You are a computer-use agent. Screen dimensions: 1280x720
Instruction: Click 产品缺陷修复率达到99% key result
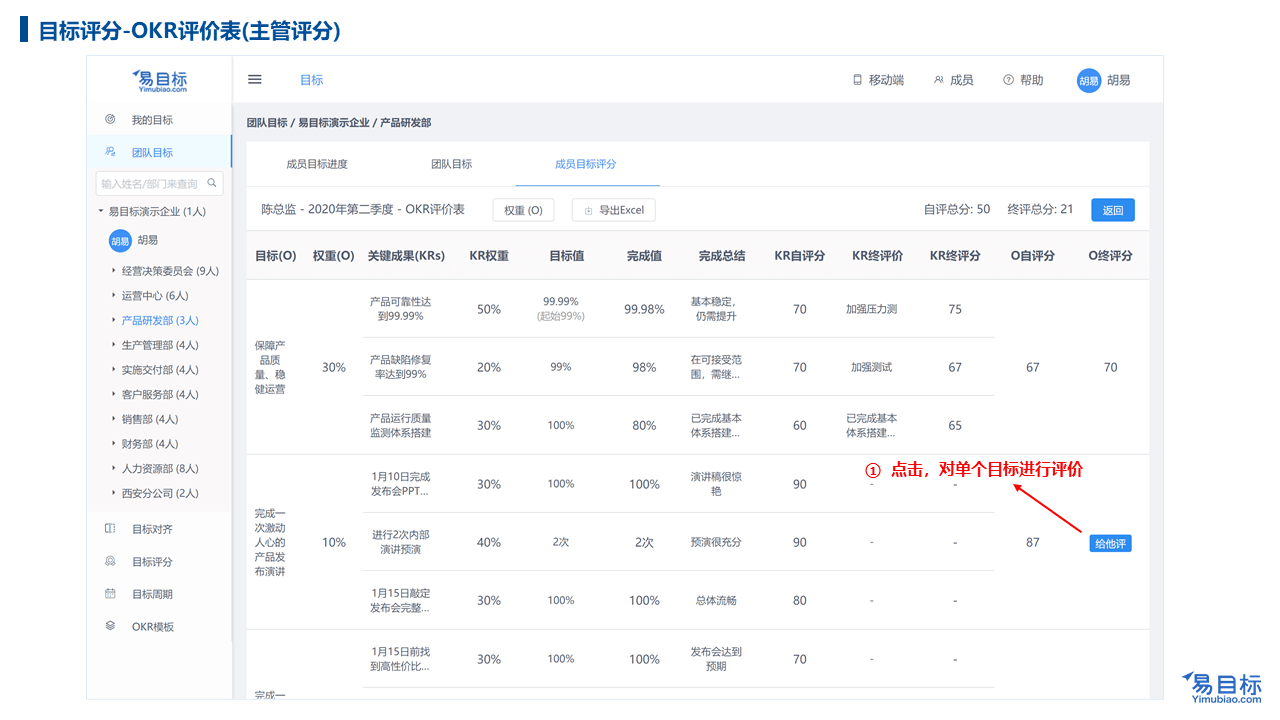400,367
